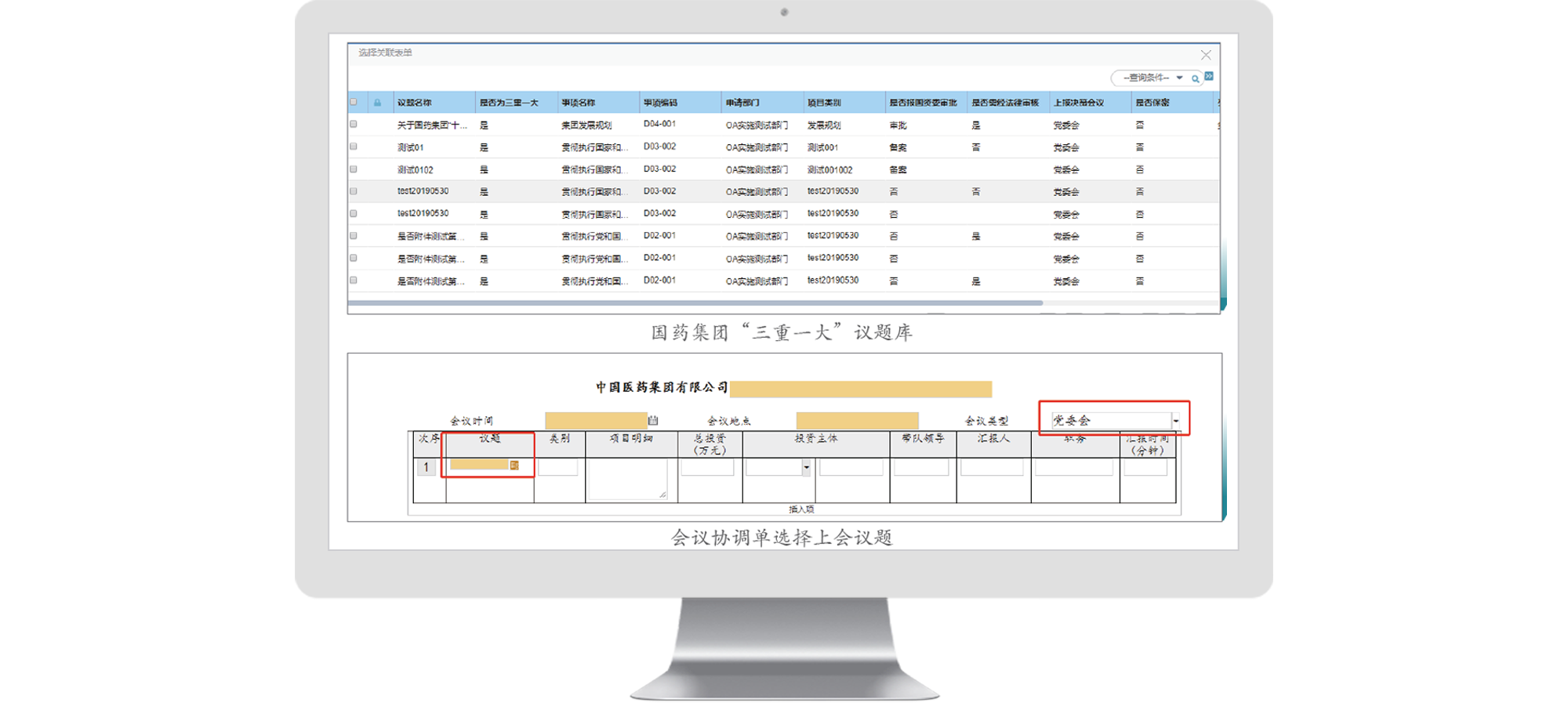Click the 测试01 议题名称 cell

tap(410, 147)
